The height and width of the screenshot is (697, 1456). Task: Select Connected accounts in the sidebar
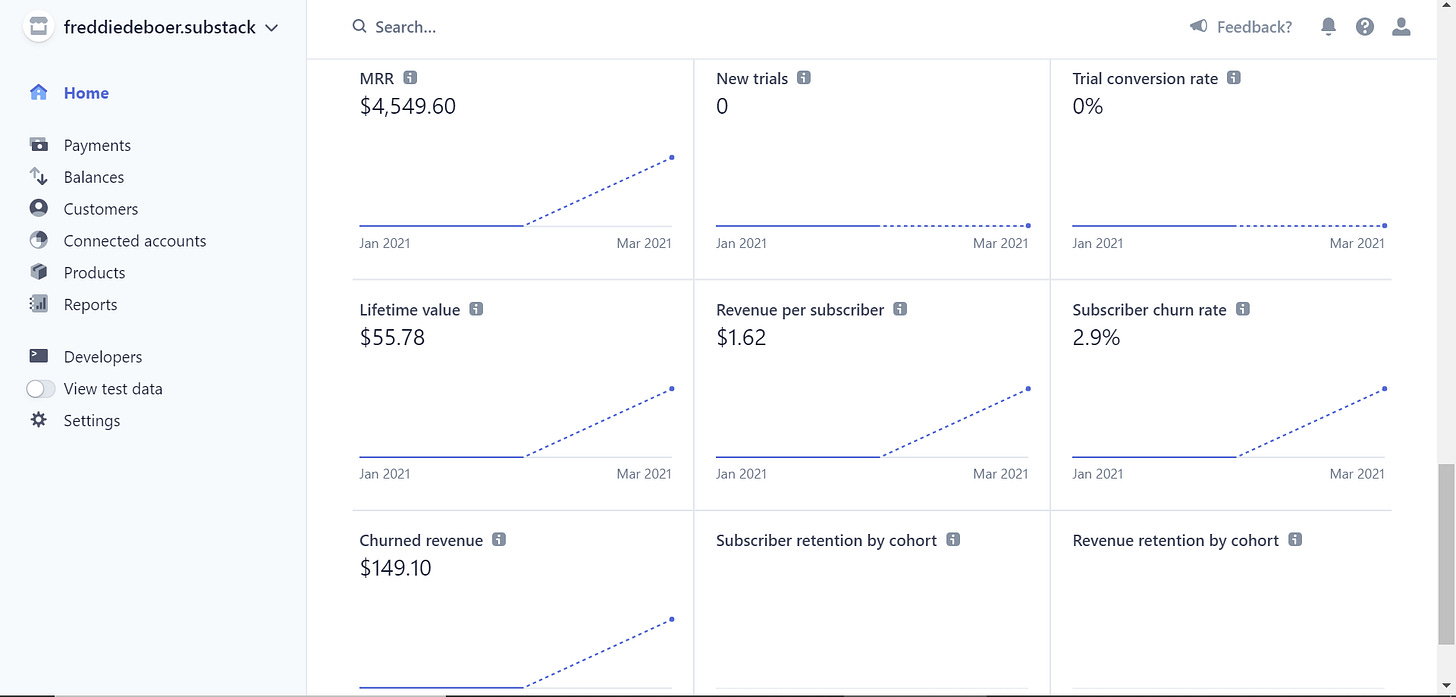pos(134,241)
